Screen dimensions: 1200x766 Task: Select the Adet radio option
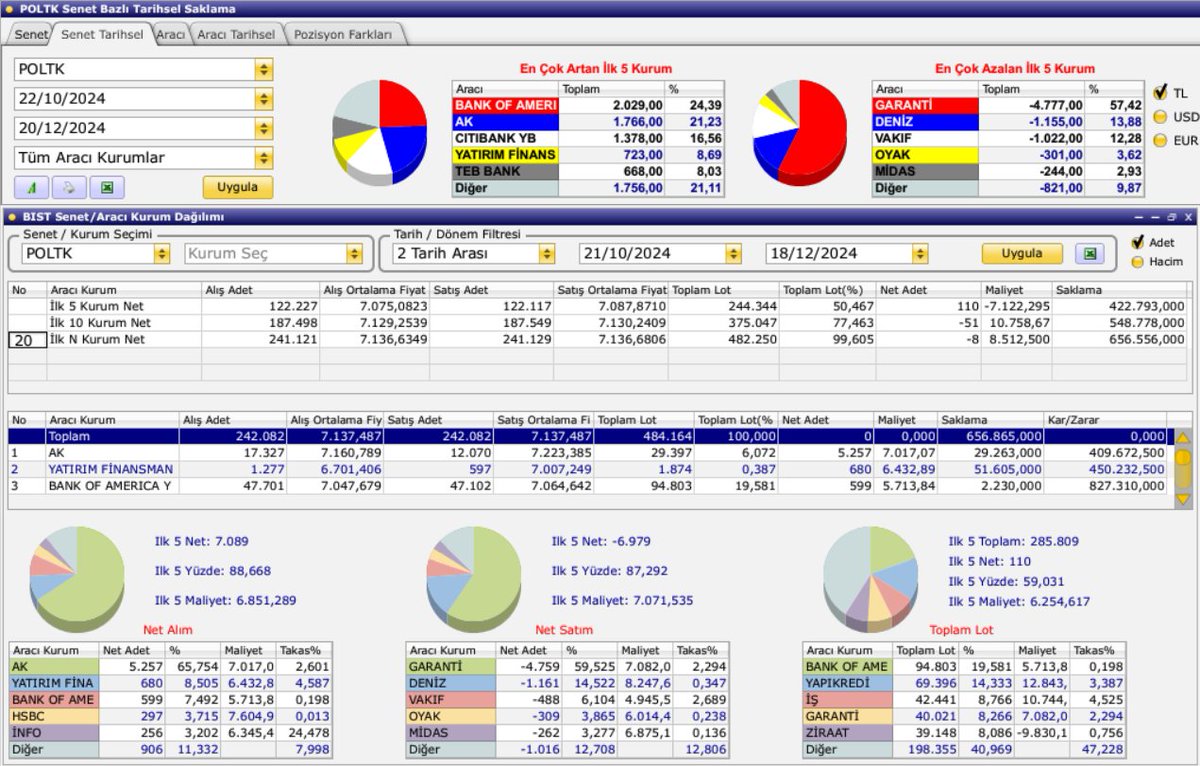pyautogui.click(x=1136, y=242)
